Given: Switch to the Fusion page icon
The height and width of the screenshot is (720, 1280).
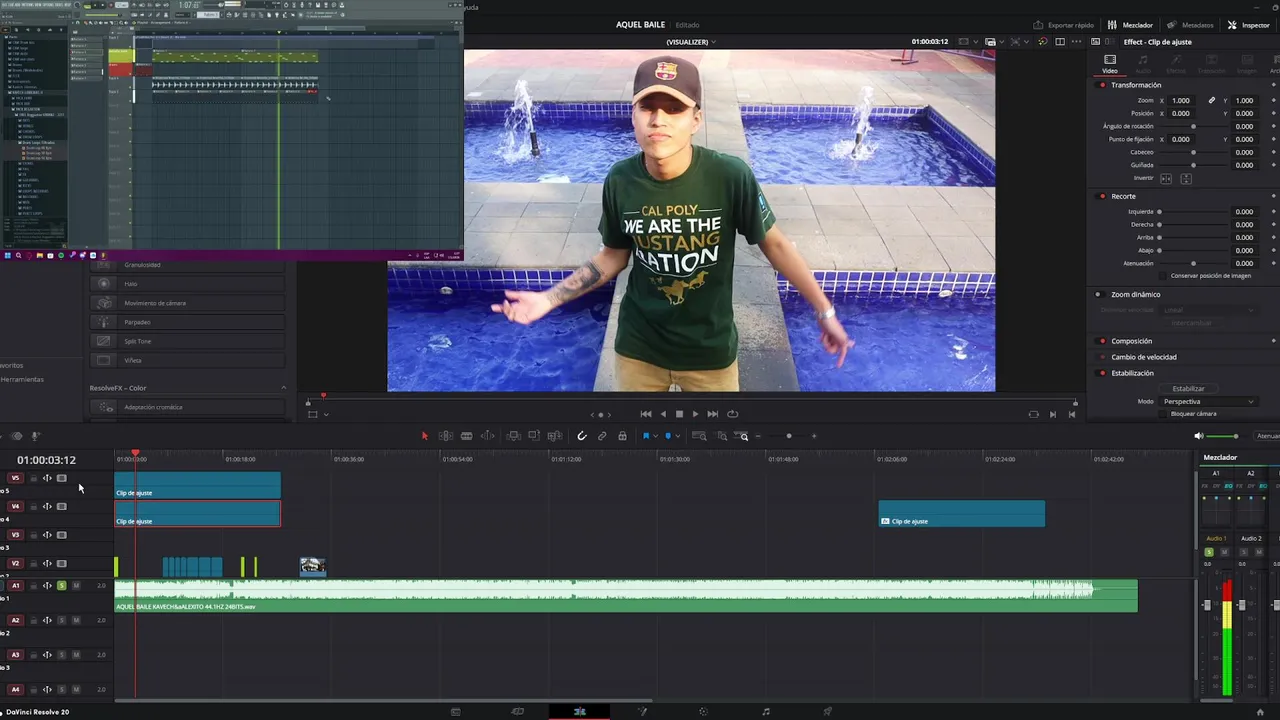Looking at the screenshot, I should 642,712.
